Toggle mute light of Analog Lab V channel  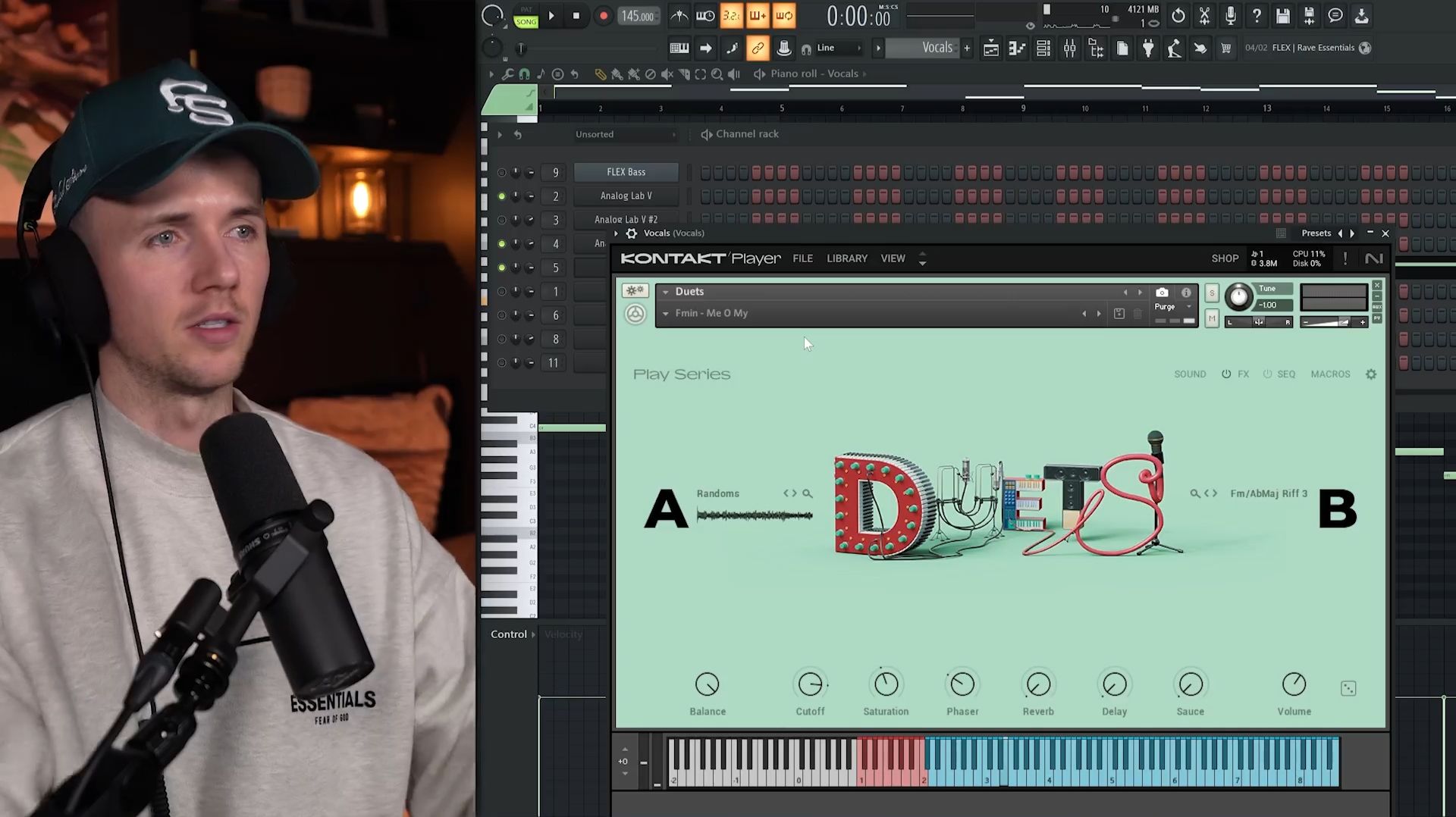coord(501,196)
